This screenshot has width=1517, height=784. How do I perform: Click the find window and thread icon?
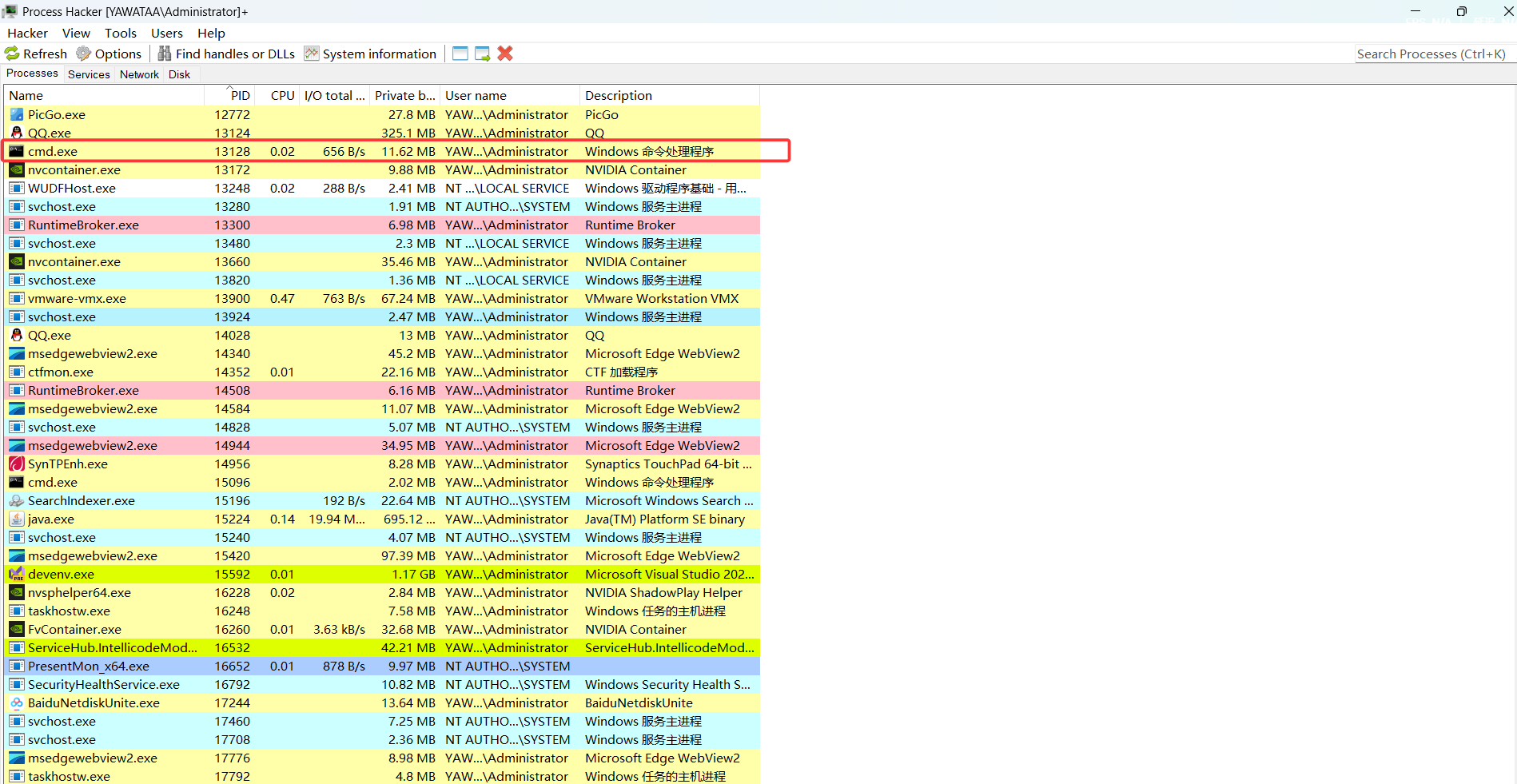pos(483,54)
